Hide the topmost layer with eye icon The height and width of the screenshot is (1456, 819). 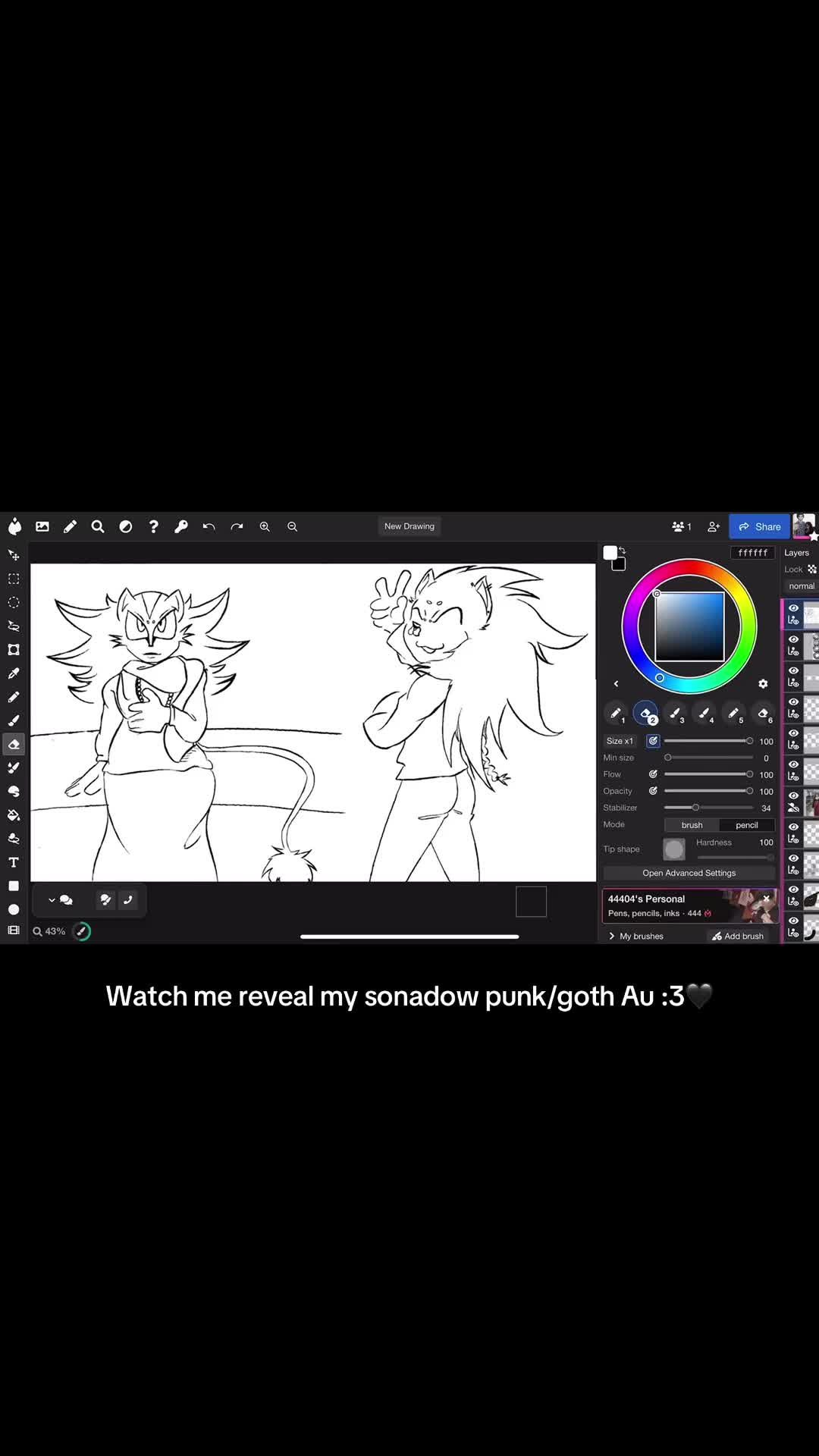(793, 608)
